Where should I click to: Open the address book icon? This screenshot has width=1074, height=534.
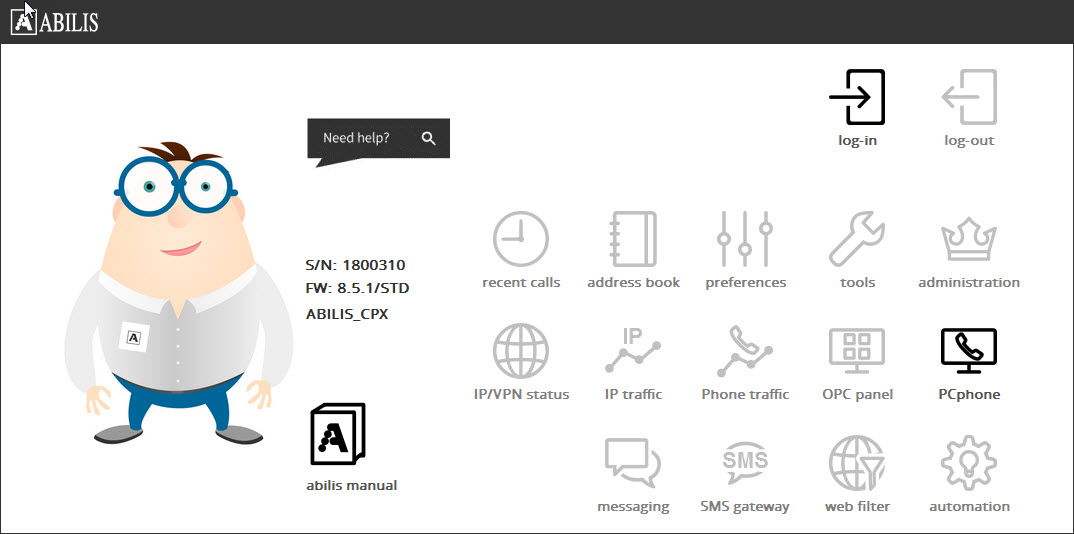click(x=633, y=238)
